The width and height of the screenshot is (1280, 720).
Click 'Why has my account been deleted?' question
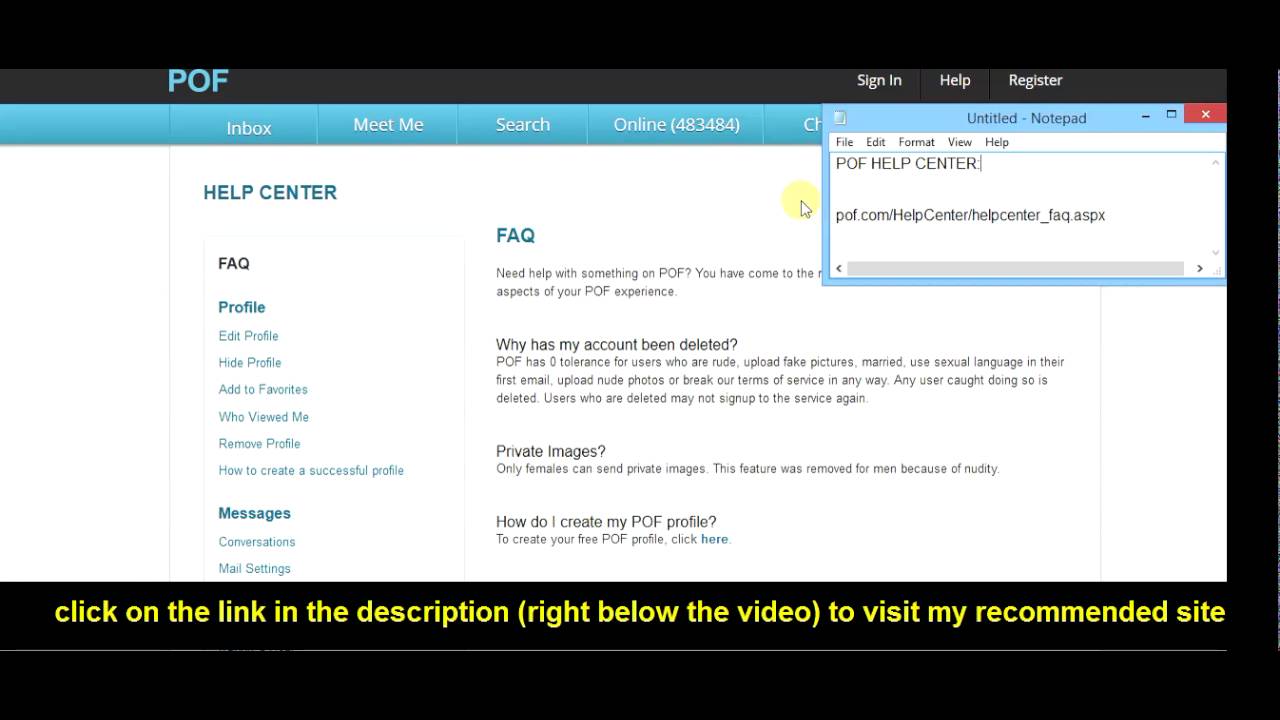[x=617, y=345]
